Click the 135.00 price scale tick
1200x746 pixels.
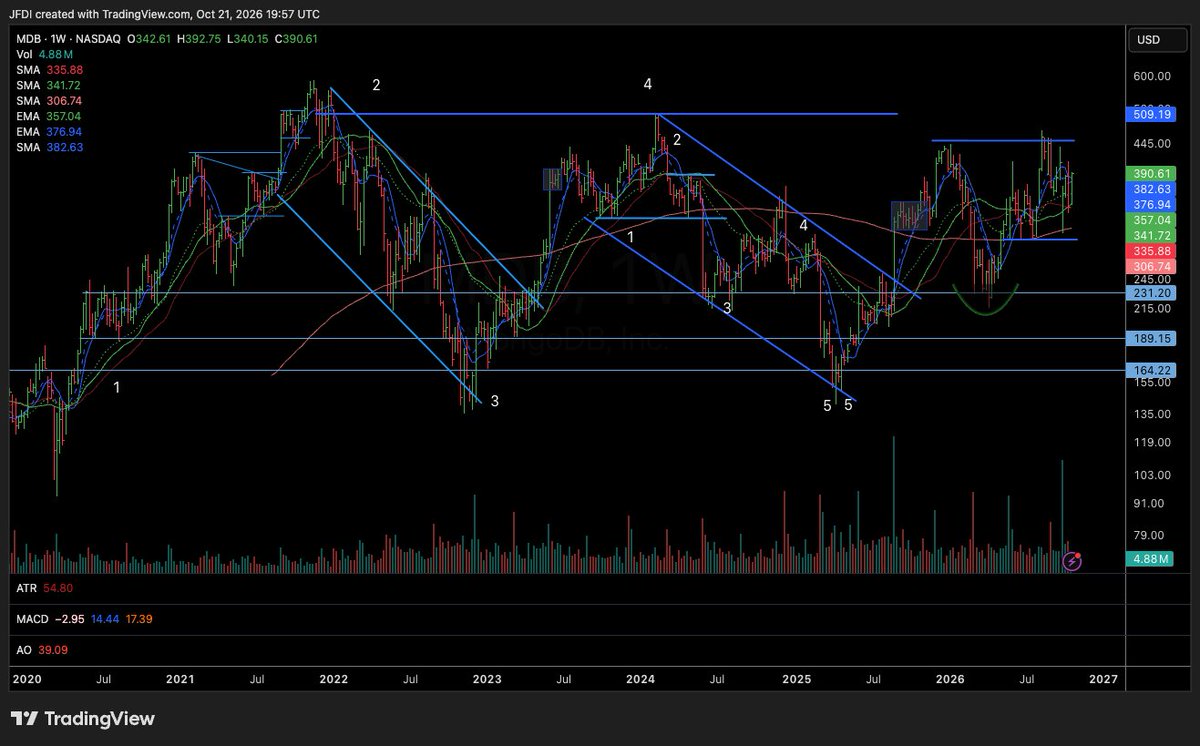pyautogui.click(x=1152, y=413)
